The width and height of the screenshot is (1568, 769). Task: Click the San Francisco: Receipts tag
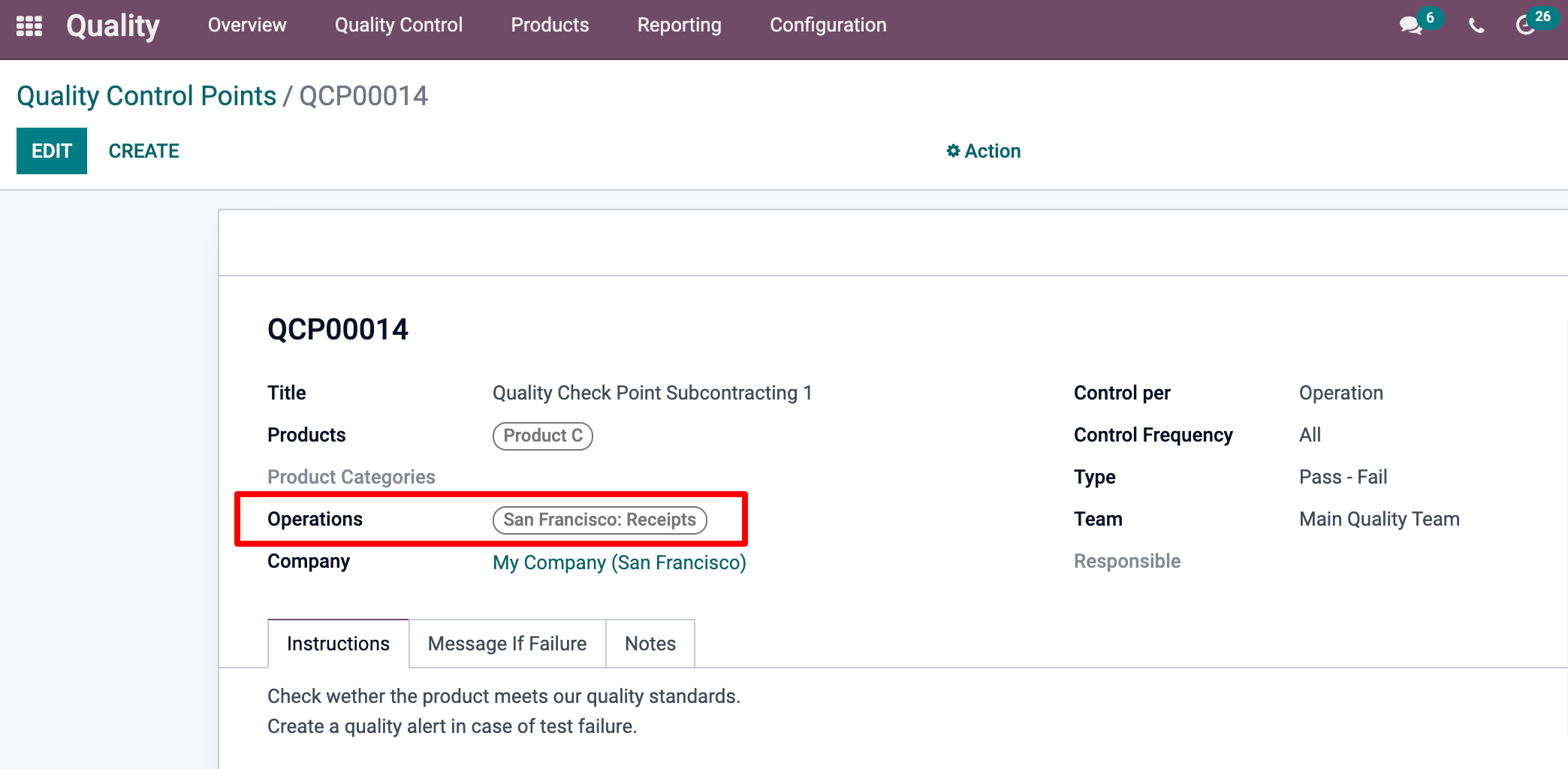[599, 520]
